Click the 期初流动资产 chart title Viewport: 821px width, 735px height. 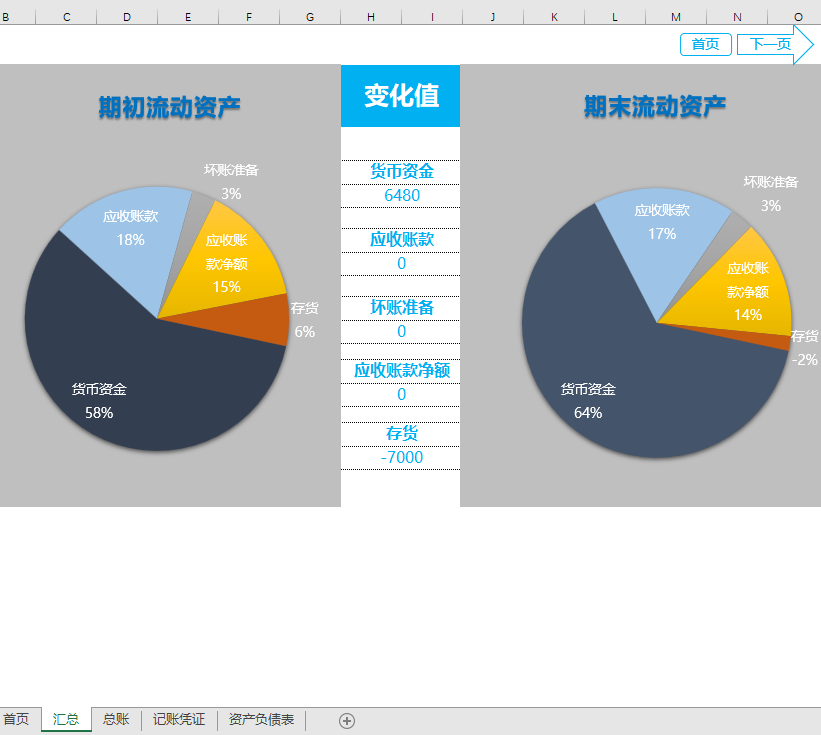(170, 107)
